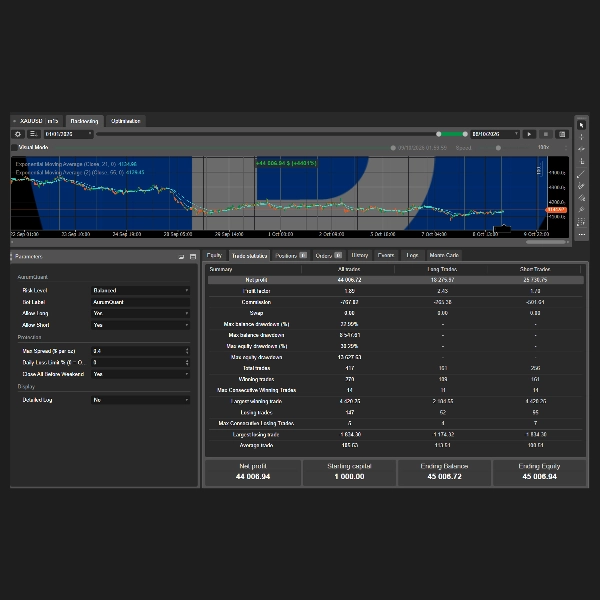Screen dimensions: 600x600
Task: Open the Allow Long dropdown
Action: 140,313
